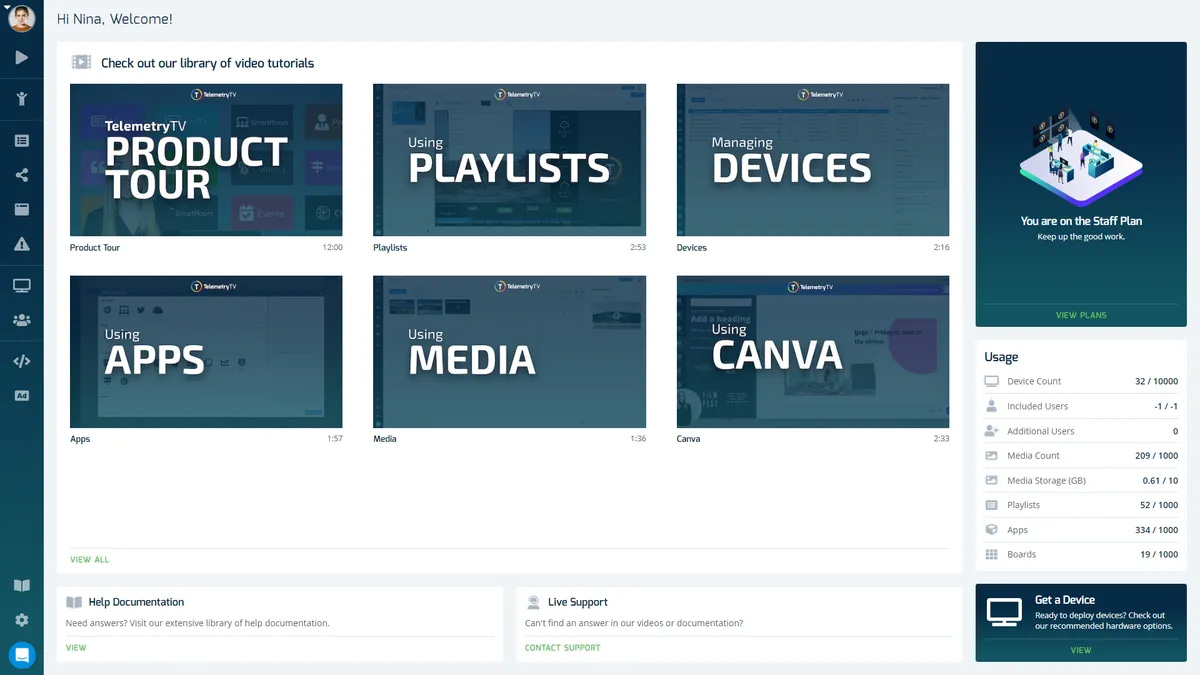Play the Using Canva video thumbnail
The height and width of the screenshot is (675, 1200).
coord(813,352)
